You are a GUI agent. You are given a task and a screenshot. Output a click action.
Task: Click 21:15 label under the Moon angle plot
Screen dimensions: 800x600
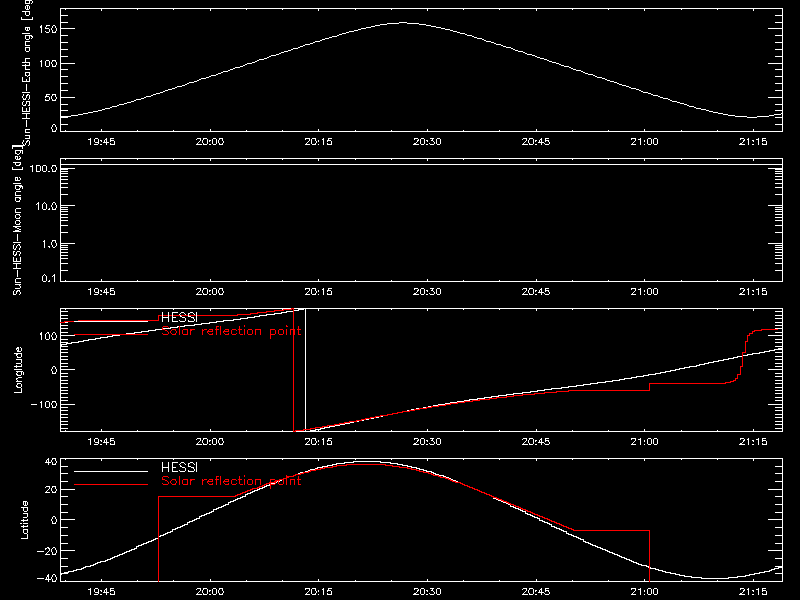(x=753, y=292)
